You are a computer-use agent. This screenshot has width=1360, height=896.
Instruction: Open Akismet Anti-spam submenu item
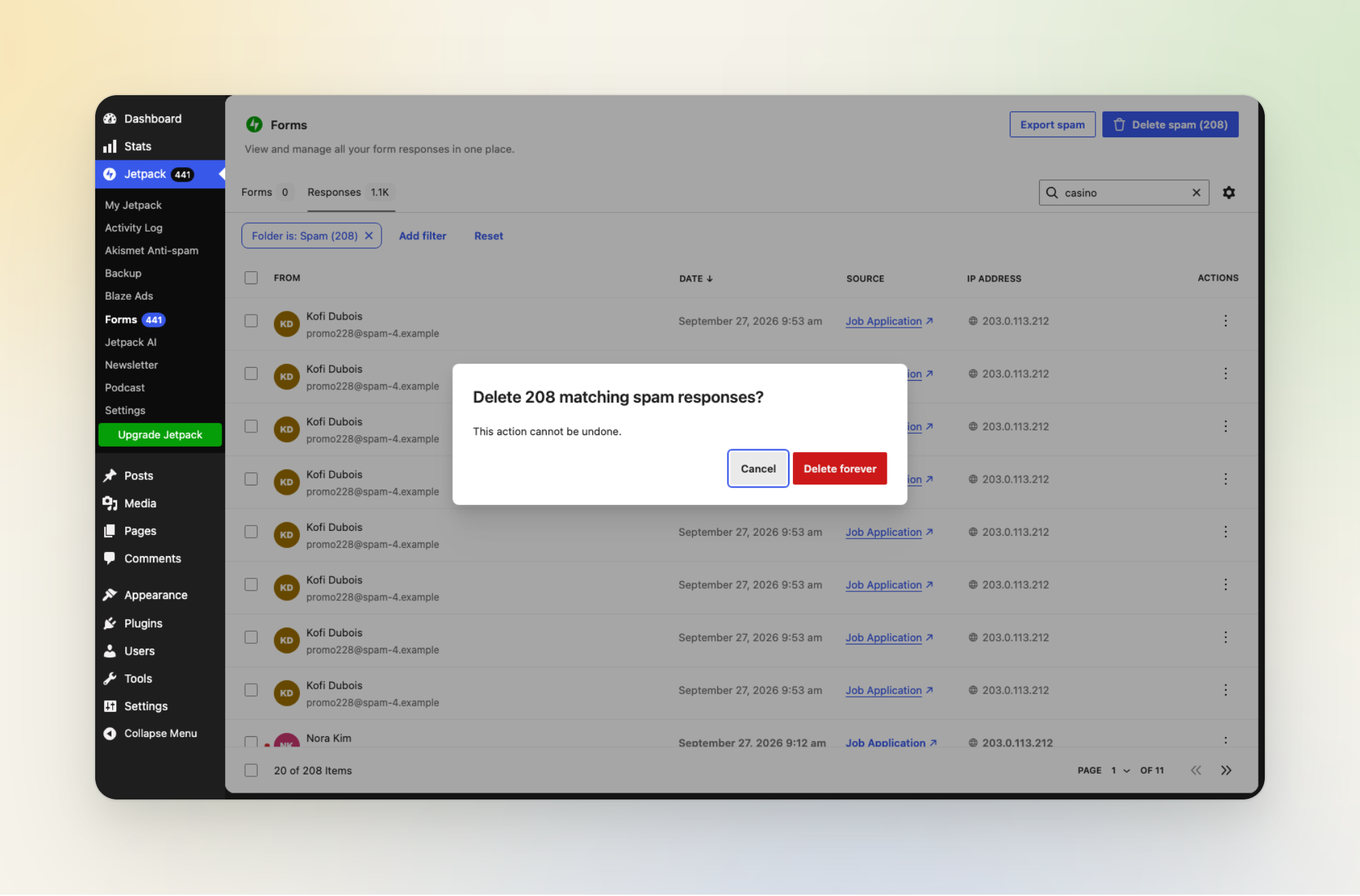pyautogui.click(x=152, y=250)
